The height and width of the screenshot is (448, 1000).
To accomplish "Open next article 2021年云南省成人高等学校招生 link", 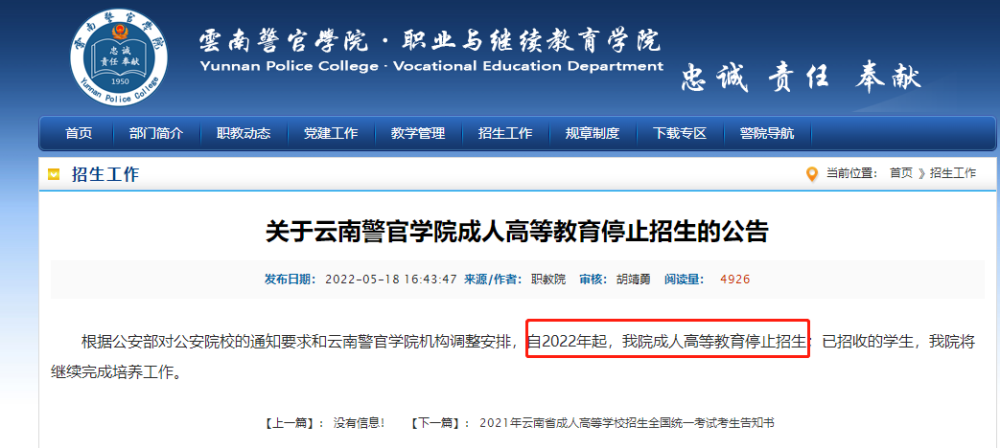I will (x=627, y=422).
